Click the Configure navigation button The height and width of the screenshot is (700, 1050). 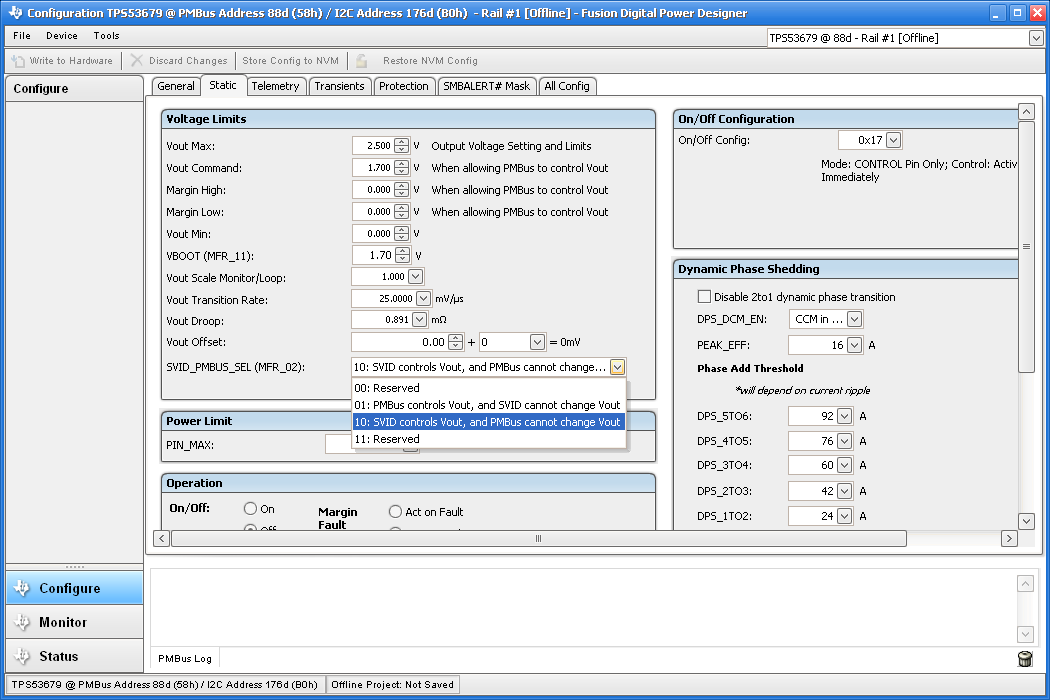tap(74, 588)
